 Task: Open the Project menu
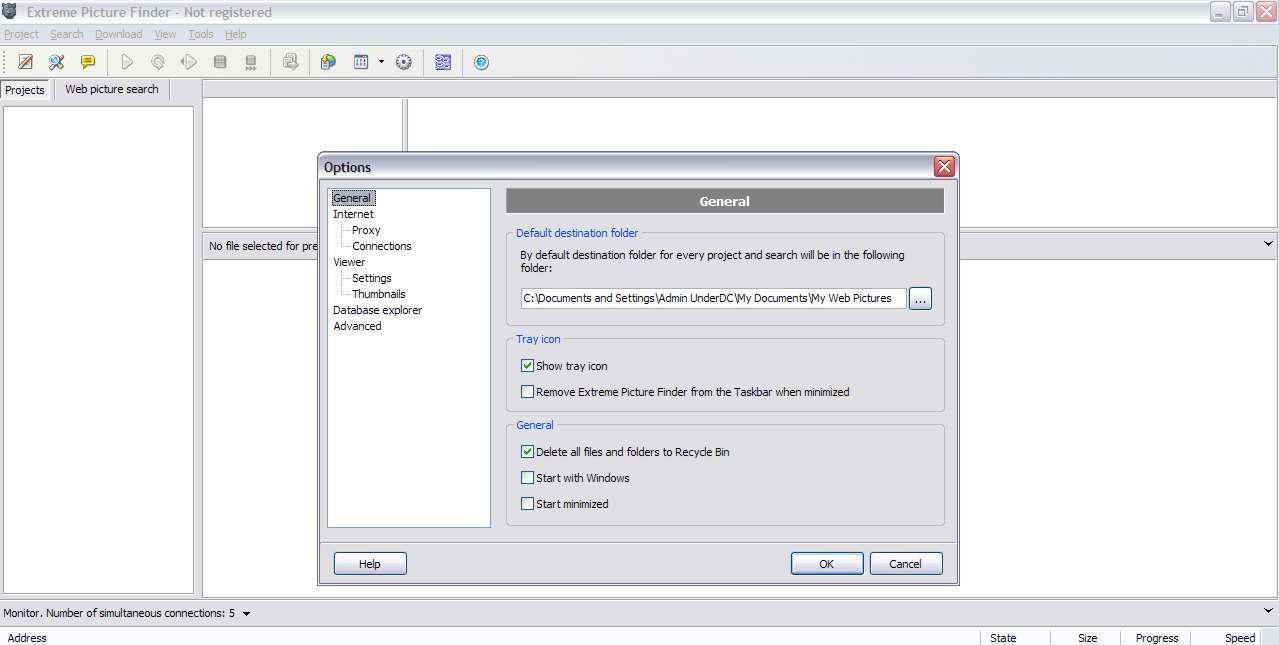click(21, 34)
